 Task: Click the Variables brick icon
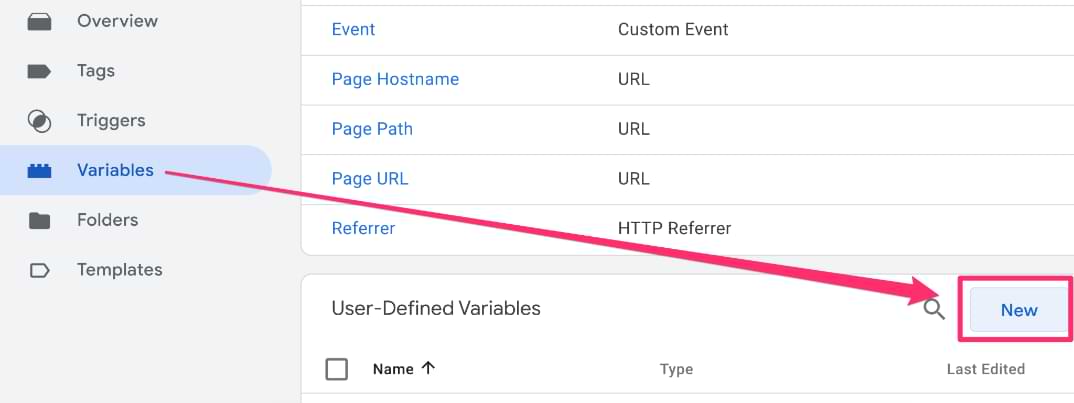39,171
